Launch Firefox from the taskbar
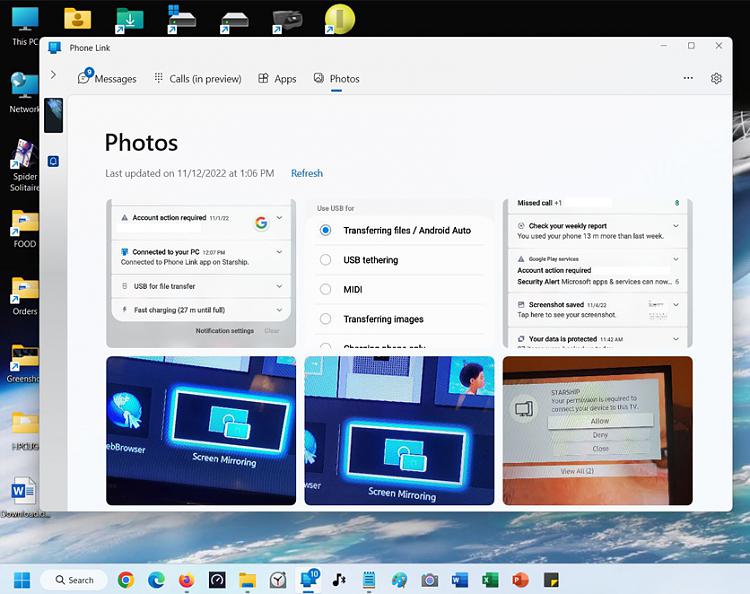The width and height of the screenshot is (750, 594). pos(186,580)
